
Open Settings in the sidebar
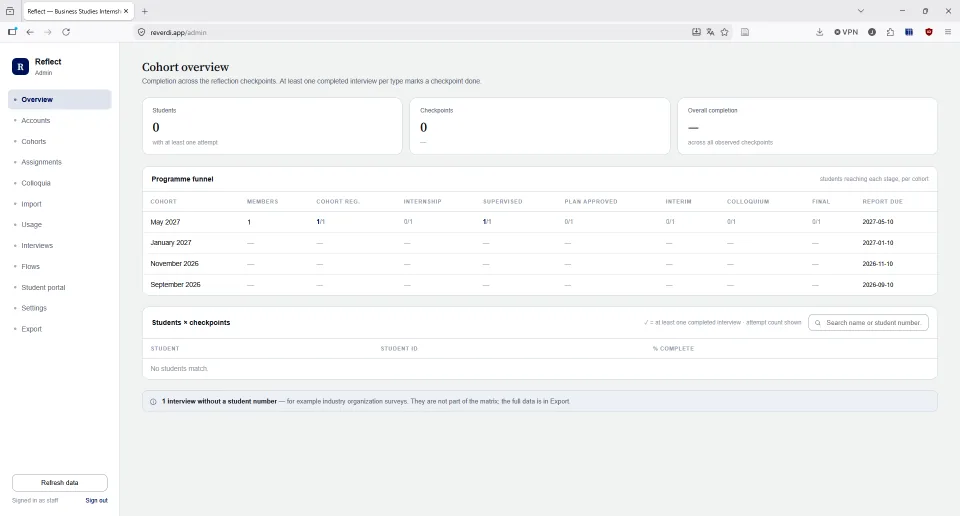coord(59,308)
